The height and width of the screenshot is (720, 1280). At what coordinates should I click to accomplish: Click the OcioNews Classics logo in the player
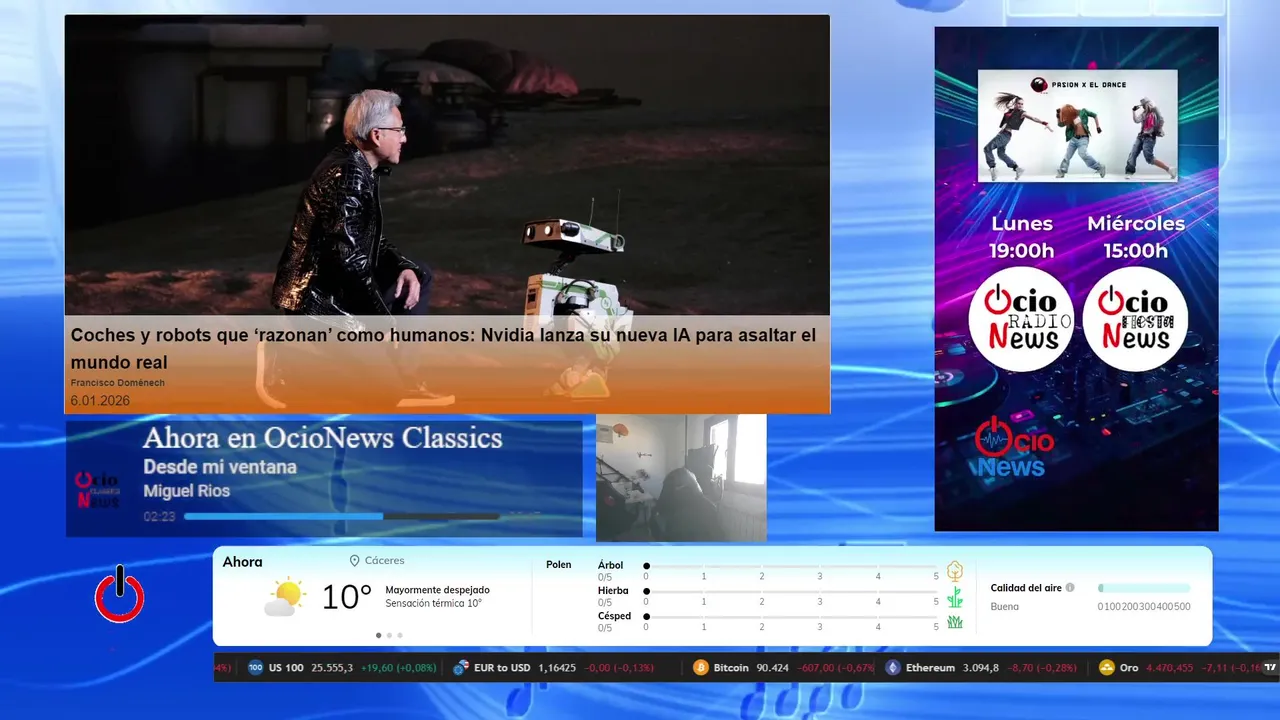click(98, 490)
